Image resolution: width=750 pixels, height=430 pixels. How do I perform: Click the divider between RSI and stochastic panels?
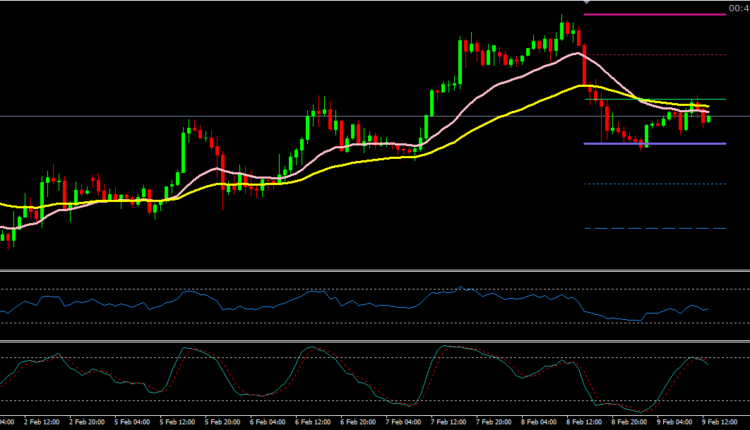[375, 341]
